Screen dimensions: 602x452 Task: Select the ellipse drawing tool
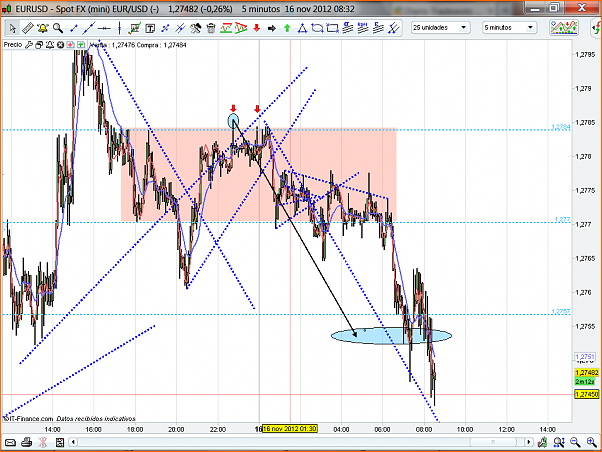(317, 28)
